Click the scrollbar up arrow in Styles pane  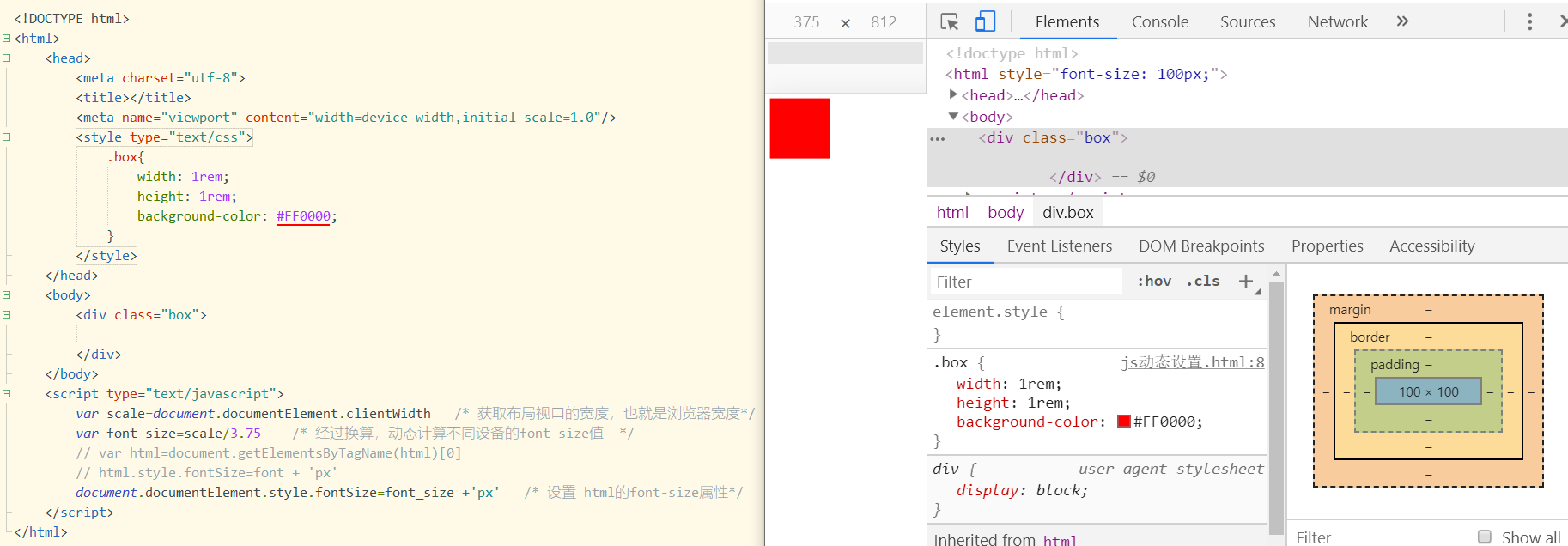[x=1276, y=273]
